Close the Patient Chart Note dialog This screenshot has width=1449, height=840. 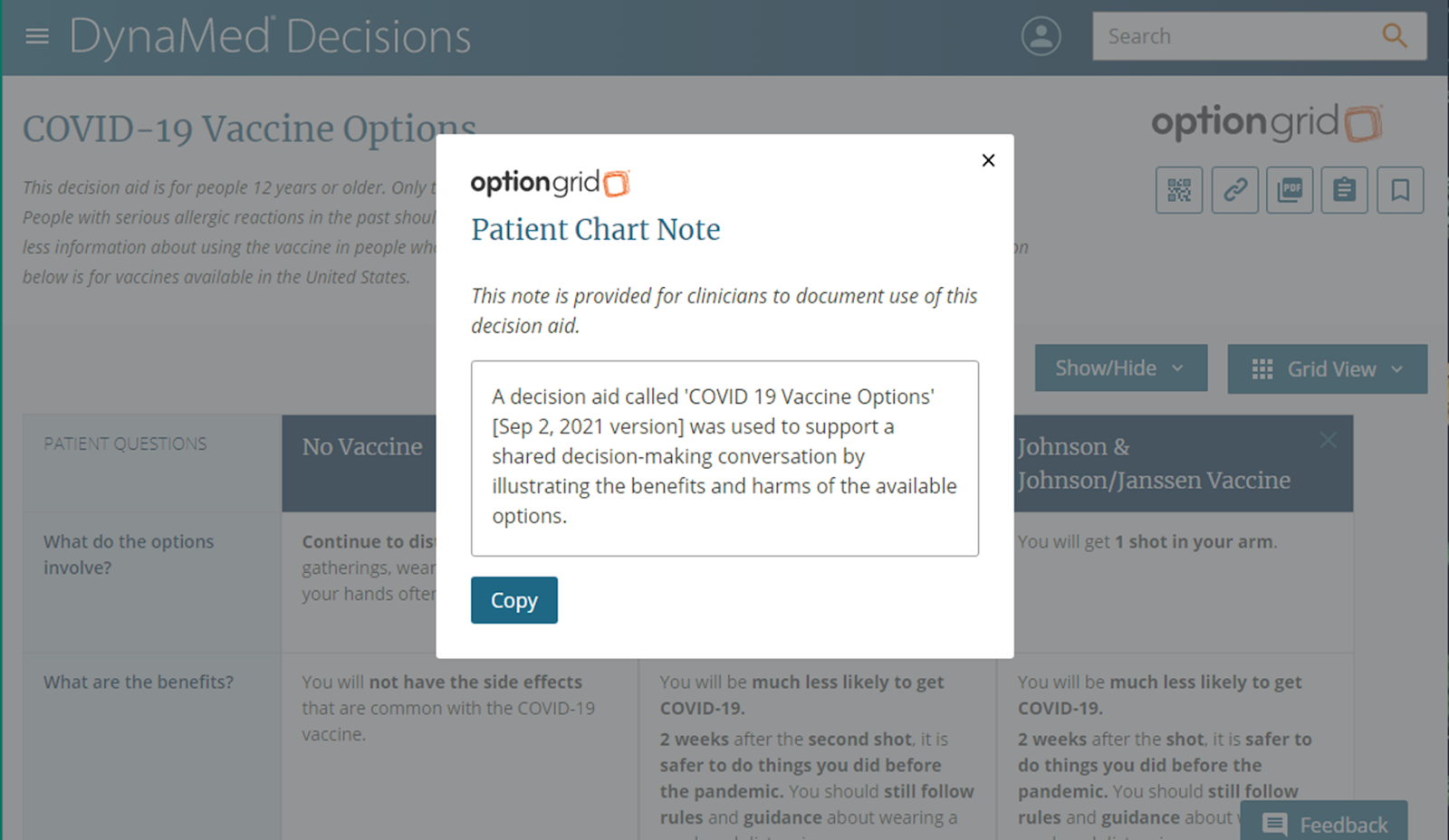(988, 160)
